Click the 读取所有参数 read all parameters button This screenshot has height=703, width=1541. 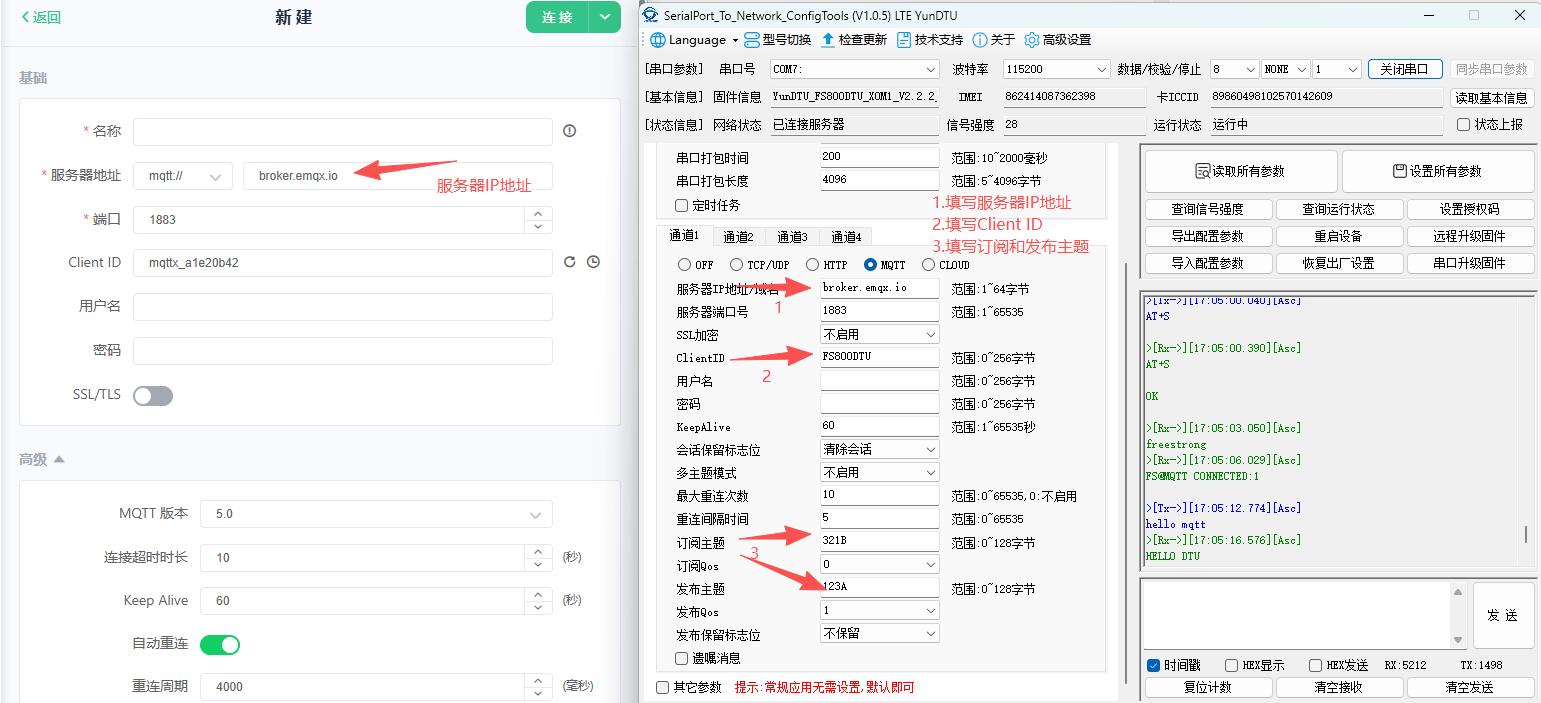(x=1241, y=171)
